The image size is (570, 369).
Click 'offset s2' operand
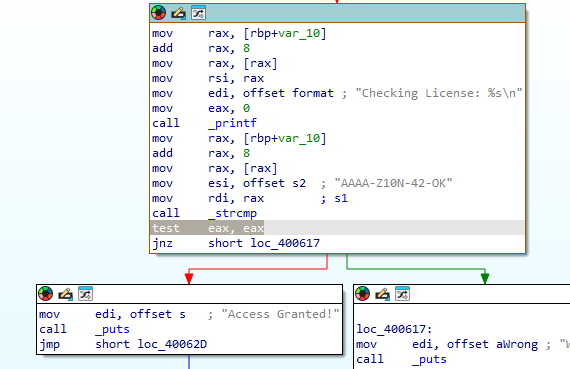[274, 183]
